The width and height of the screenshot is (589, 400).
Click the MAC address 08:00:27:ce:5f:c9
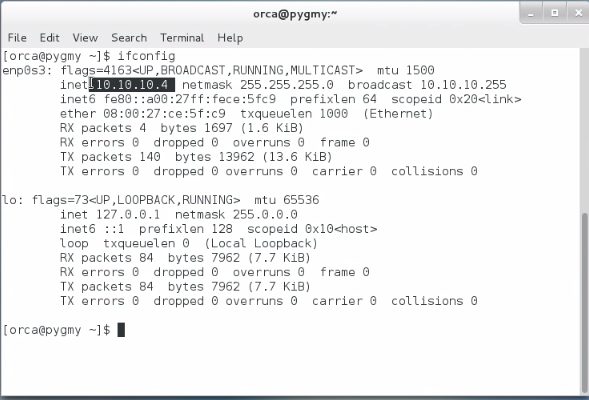(164, 114)
